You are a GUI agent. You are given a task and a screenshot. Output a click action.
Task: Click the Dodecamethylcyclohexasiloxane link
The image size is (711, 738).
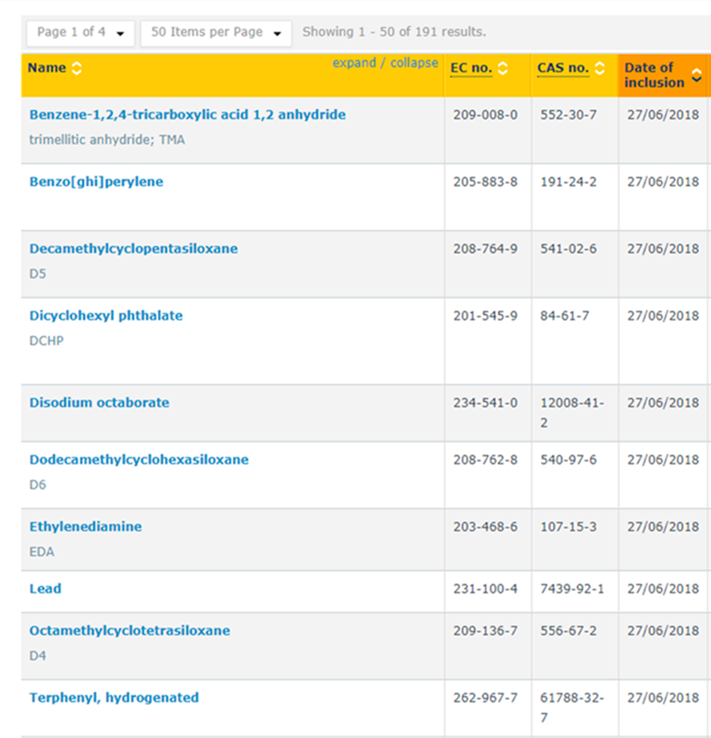coord(139,460)
